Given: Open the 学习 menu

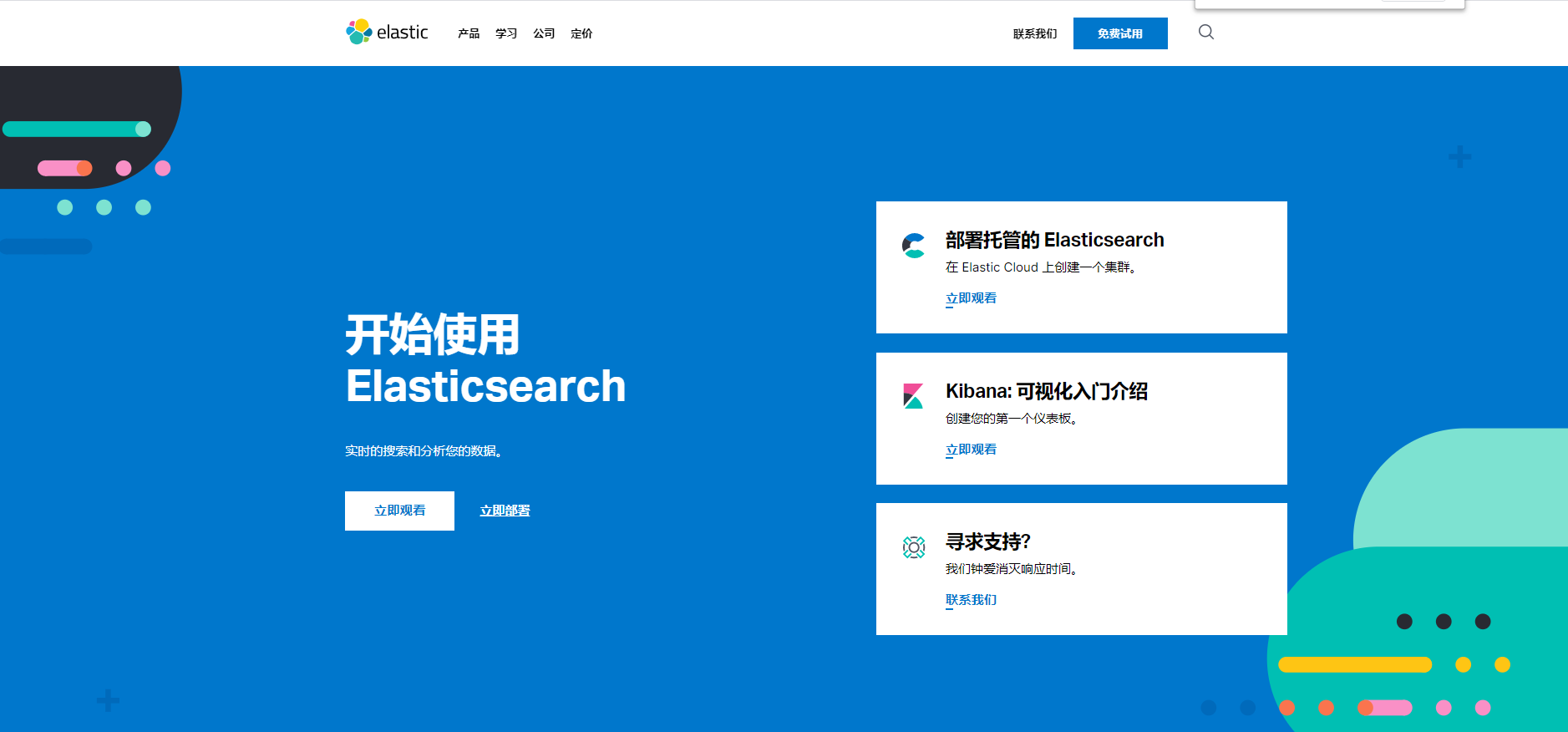Looking at the screenshot, I should point(506,33).
